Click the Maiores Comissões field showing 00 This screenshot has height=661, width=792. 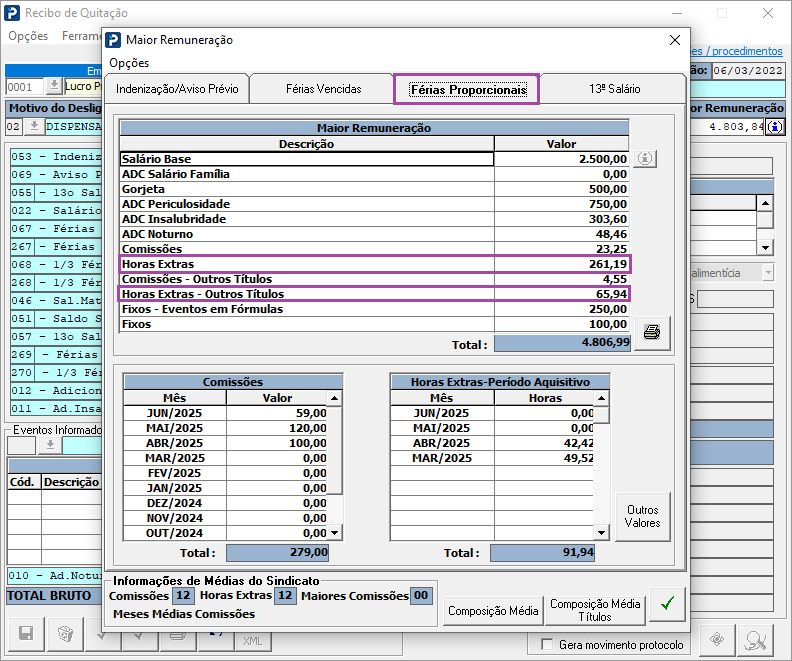(x=421, y=595)
